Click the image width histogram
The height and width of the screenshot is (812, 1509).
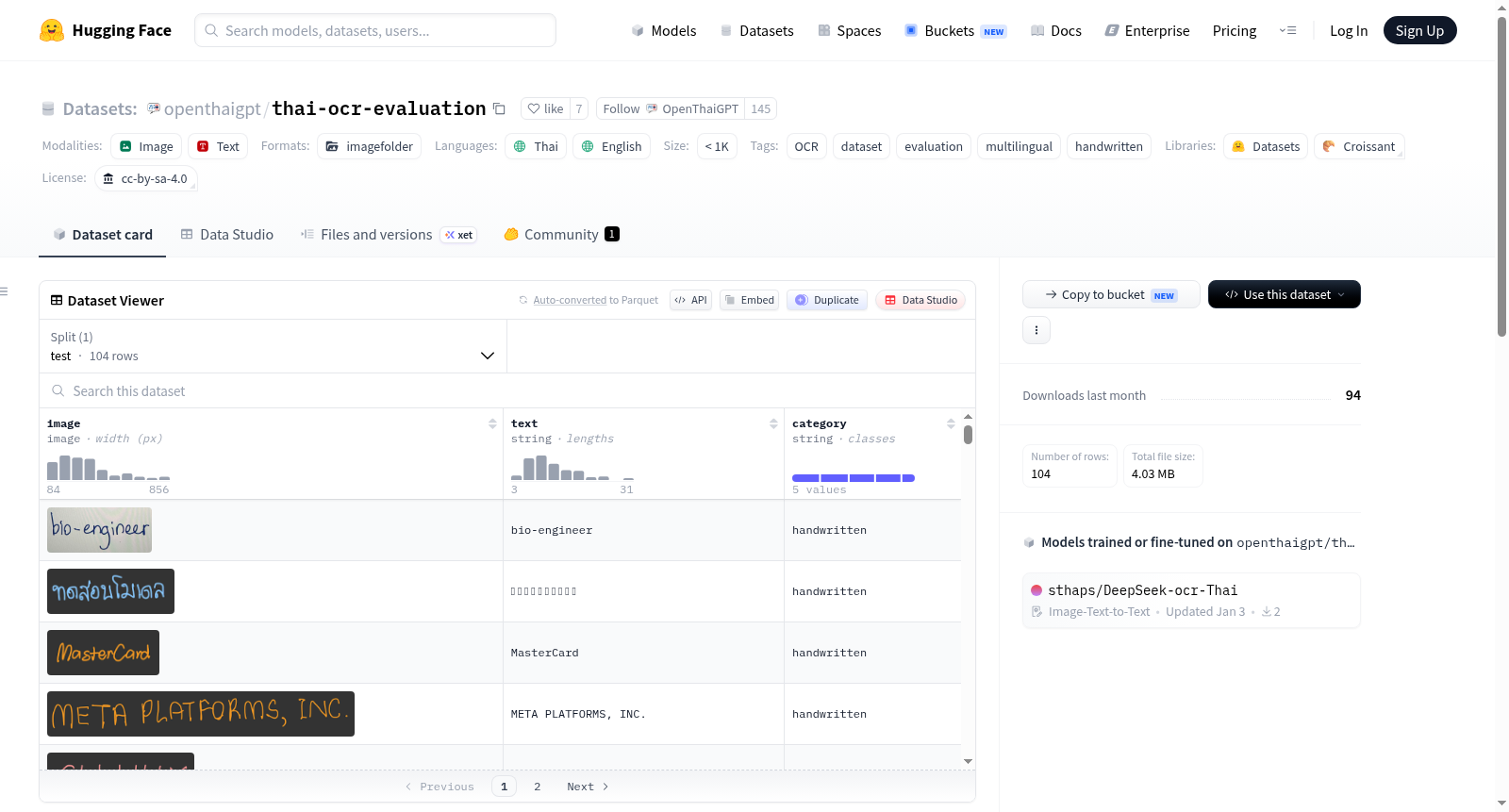[108, 468]
